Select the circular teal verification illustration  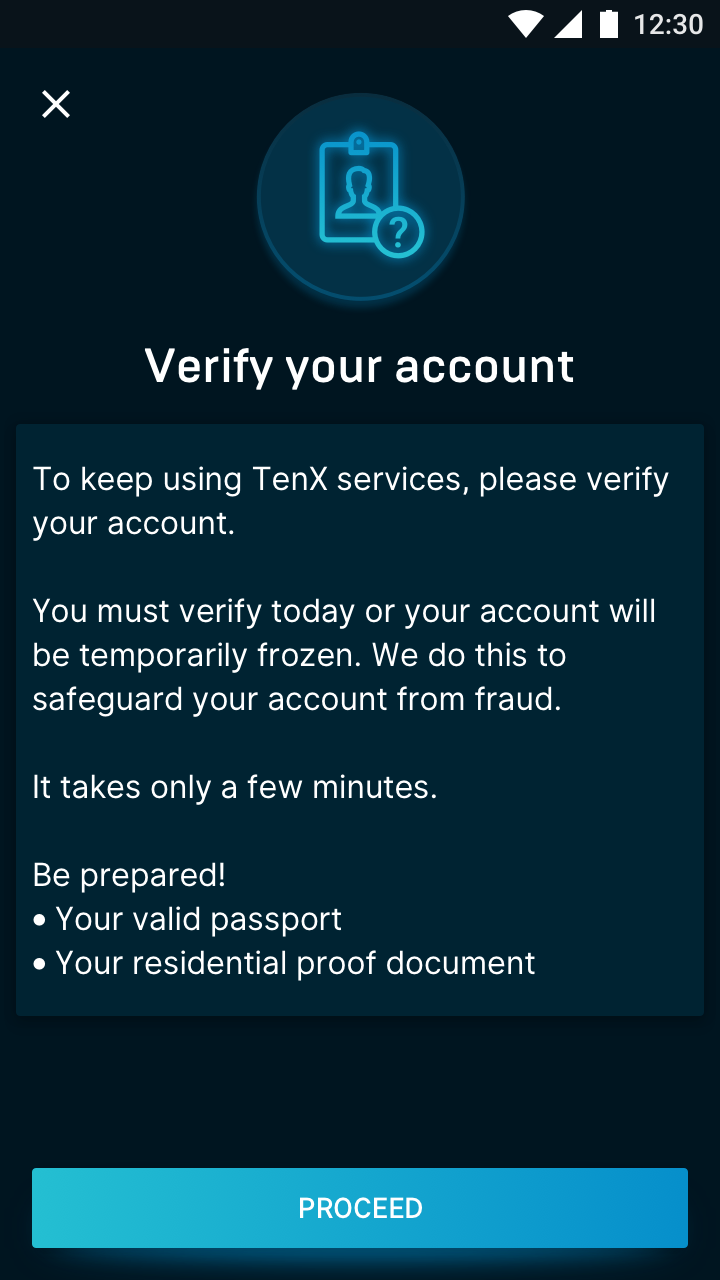[x=360, y=197]
